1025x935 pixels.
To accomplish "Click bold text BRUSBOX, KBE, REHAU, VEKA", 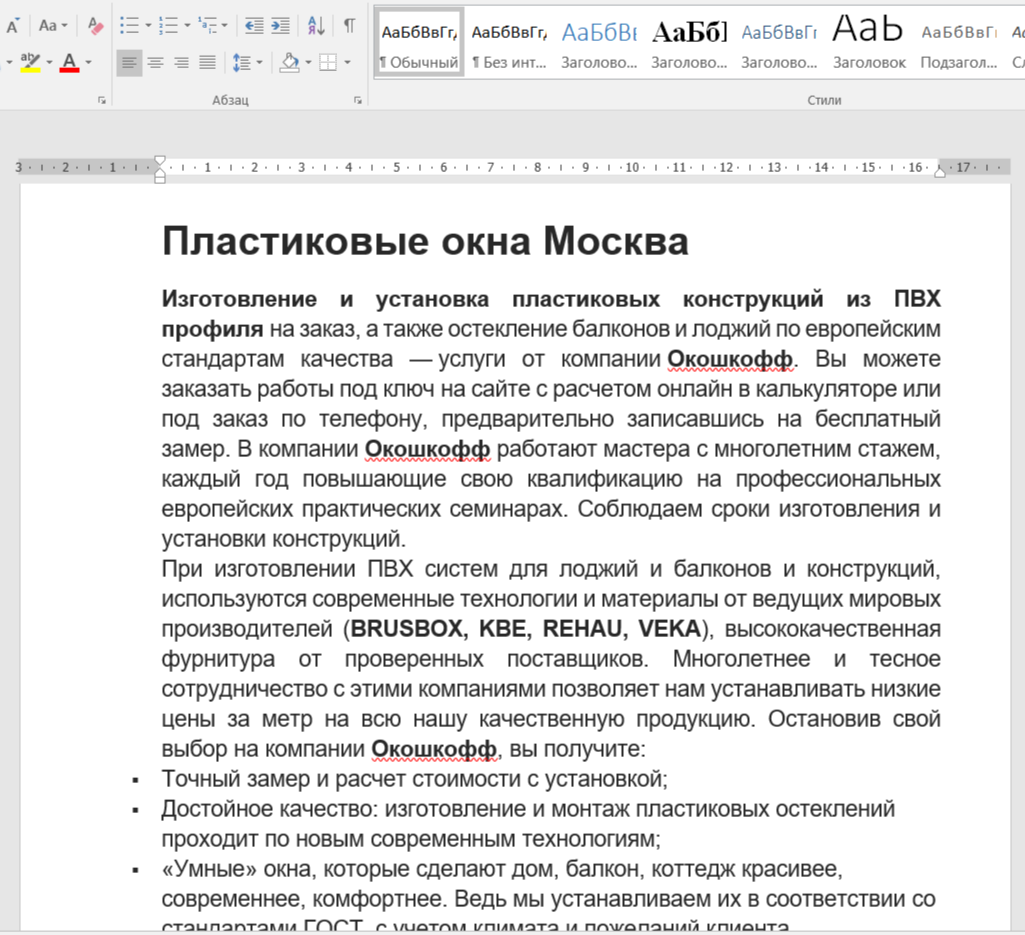I will [526, 628].
